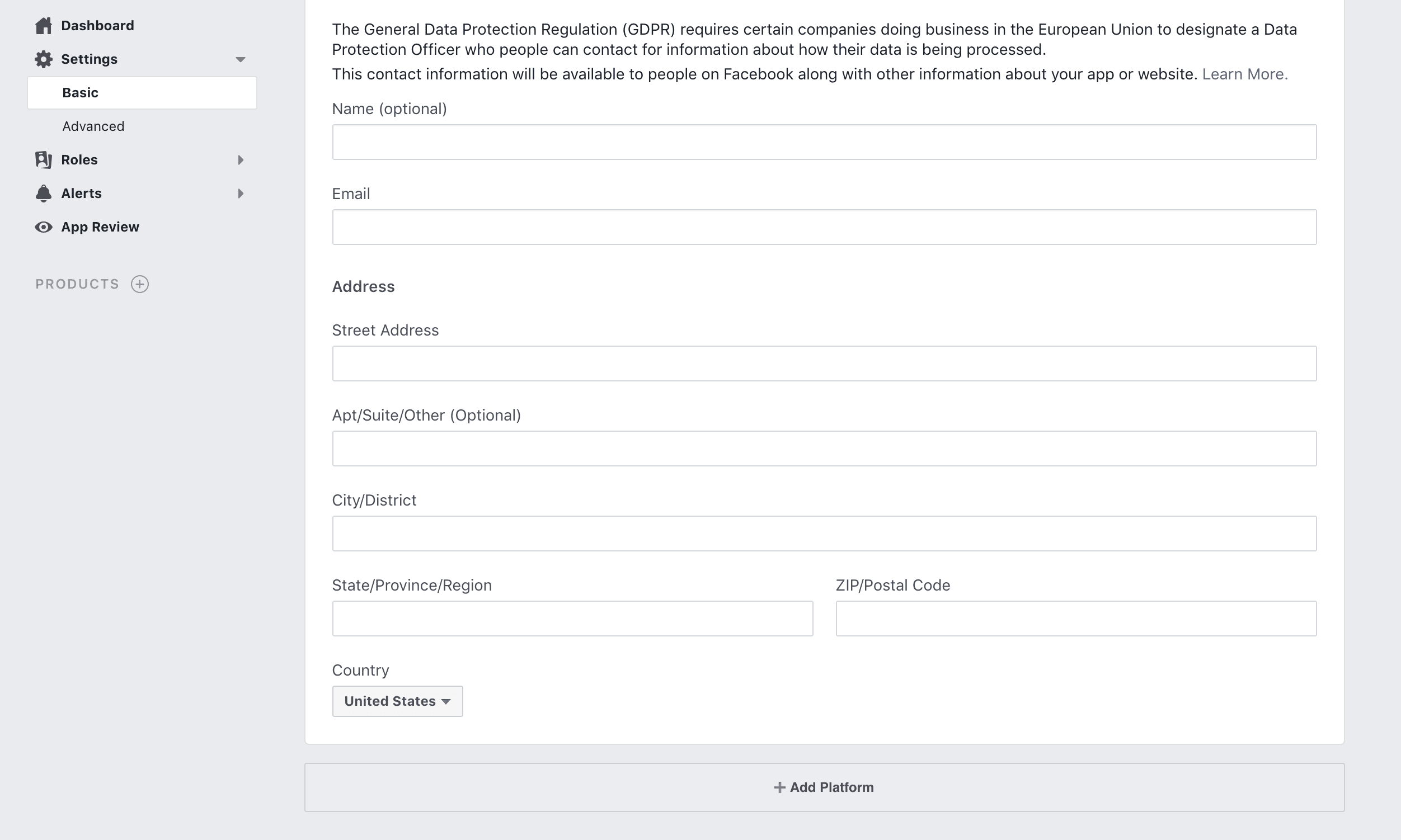Click the Apt/Suite/Other input field

click(824, 449)
